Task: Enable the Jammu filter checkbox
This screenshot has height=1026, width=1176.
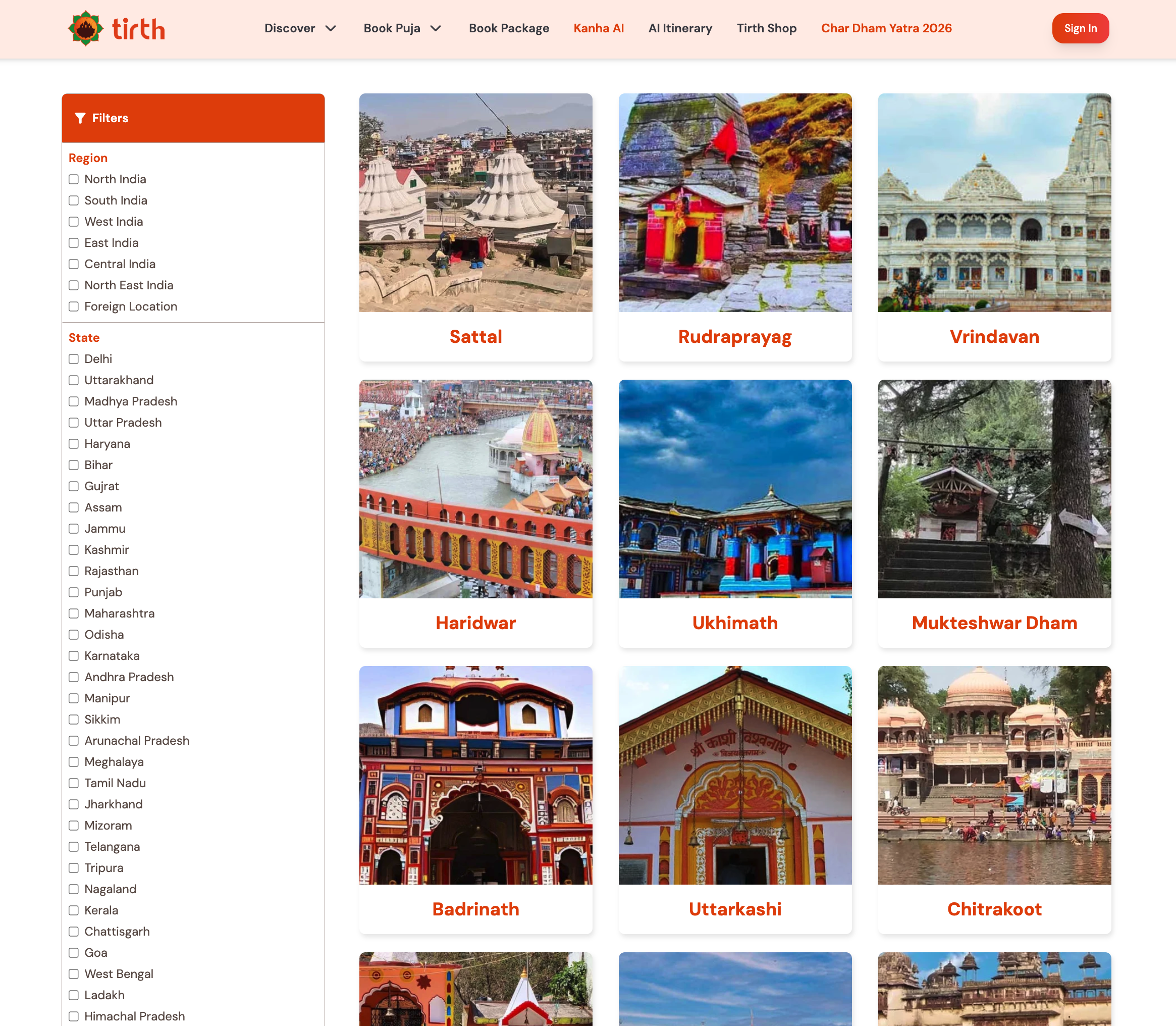Action: 74,529
